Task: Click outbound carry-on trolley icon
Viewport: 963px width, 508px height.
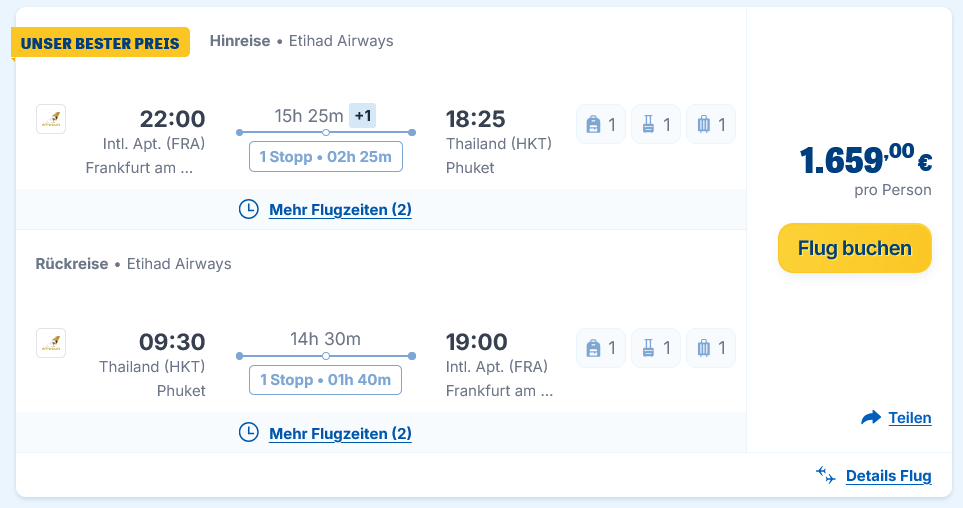Action: pos(648,125)
